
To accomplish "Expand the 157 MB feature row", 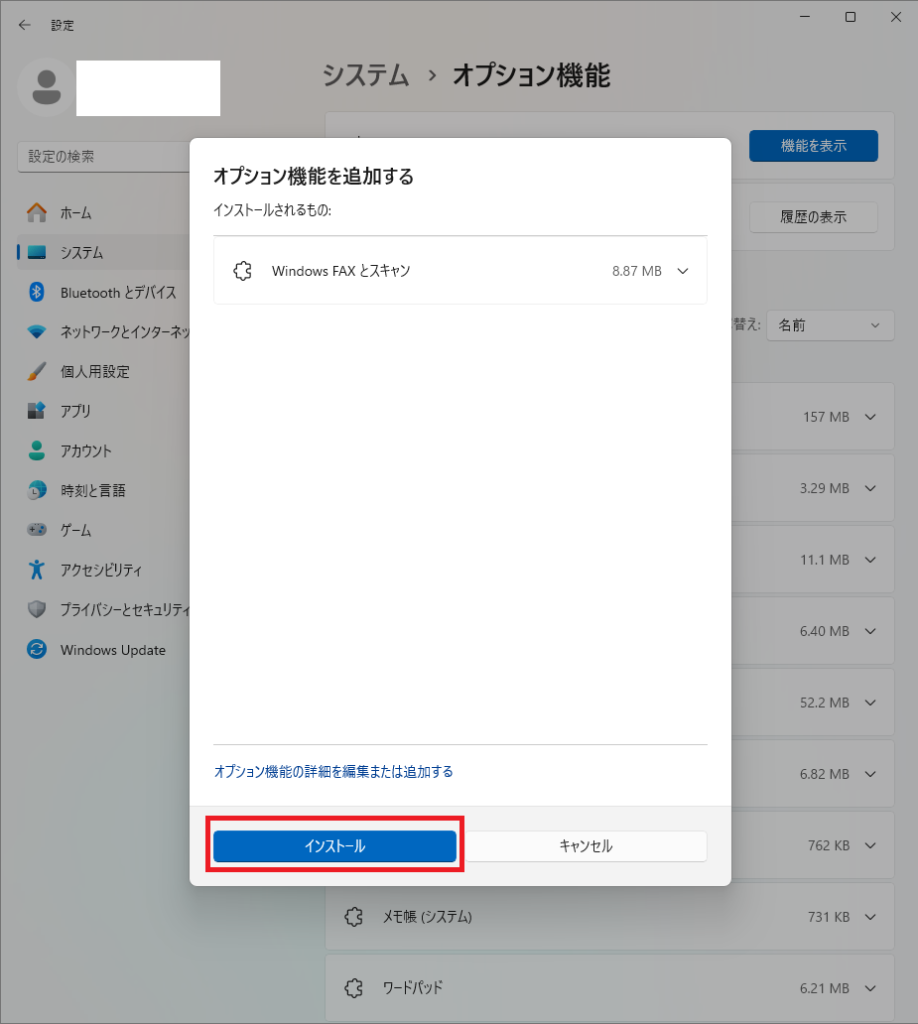I will (x=870, y=417).
